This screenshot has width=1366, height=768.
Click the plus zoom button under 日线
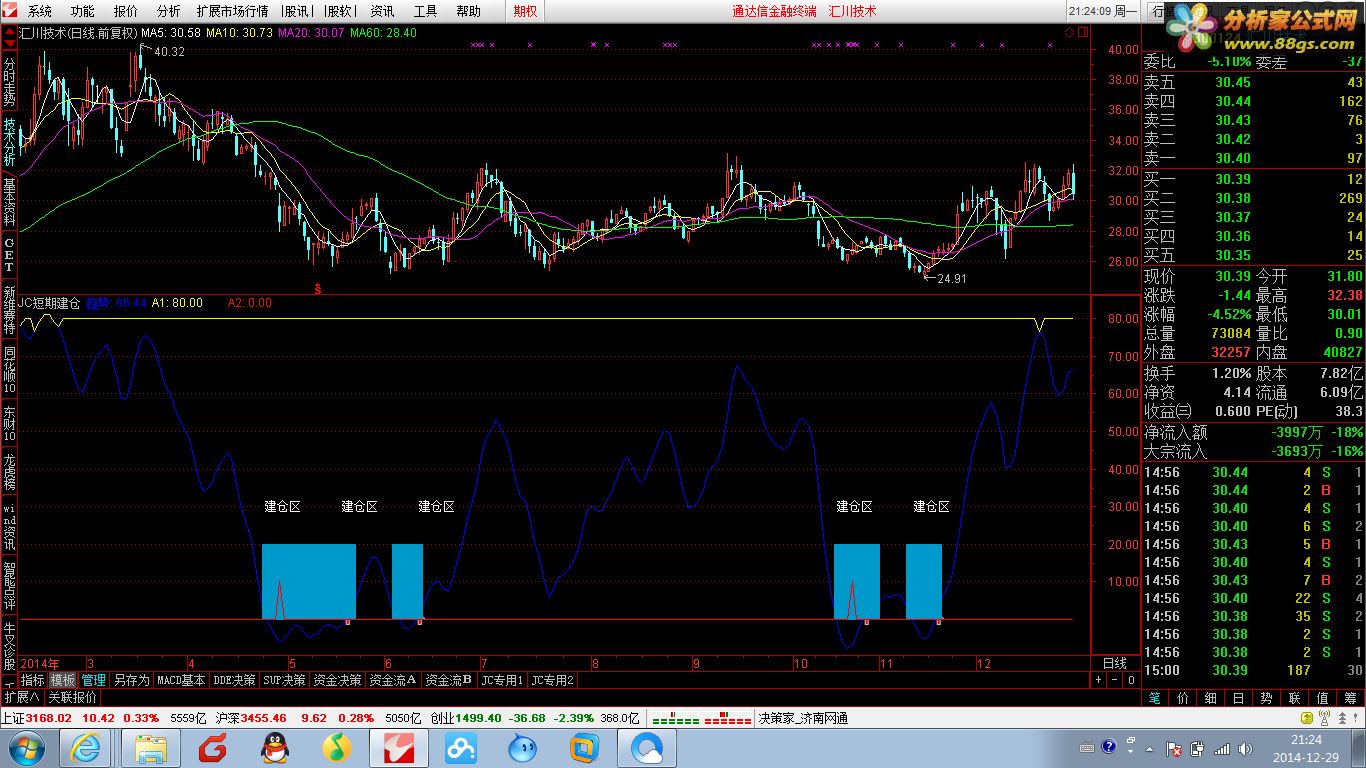coord(1099,680)
